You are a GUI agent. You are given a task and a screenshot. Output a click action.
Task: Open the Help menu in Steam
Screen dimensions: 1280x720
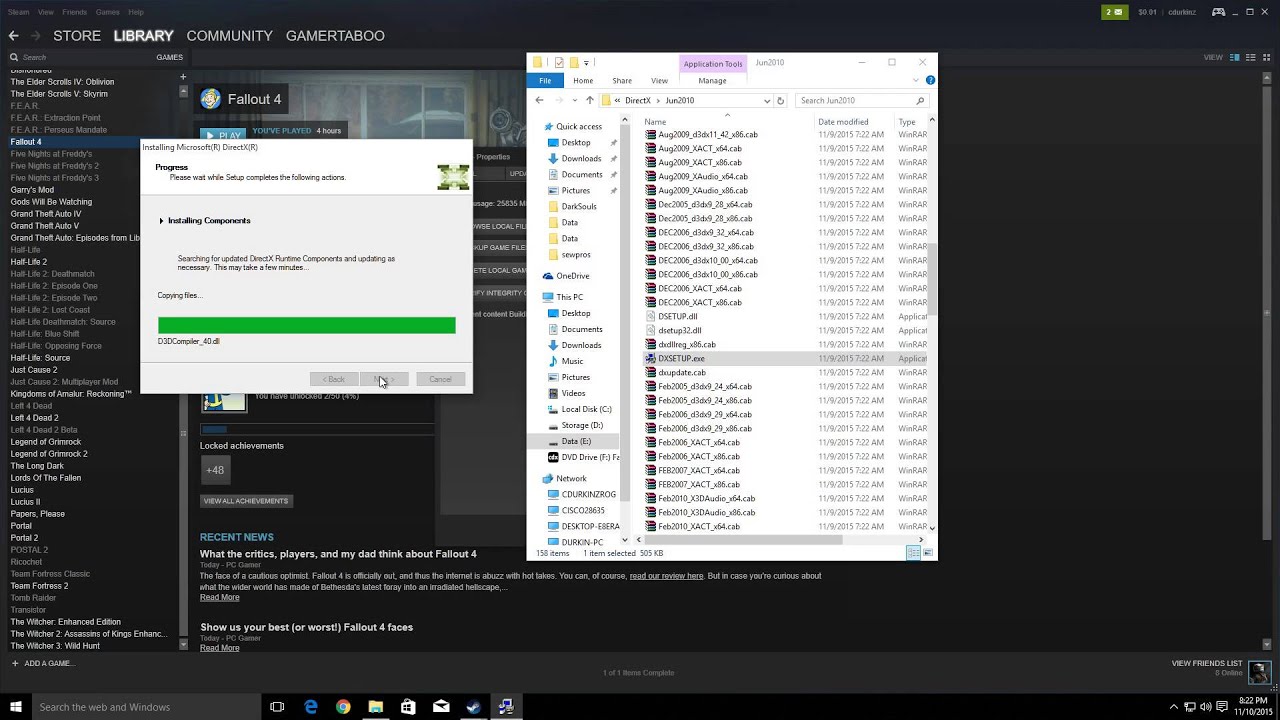(x=136, y=12)
